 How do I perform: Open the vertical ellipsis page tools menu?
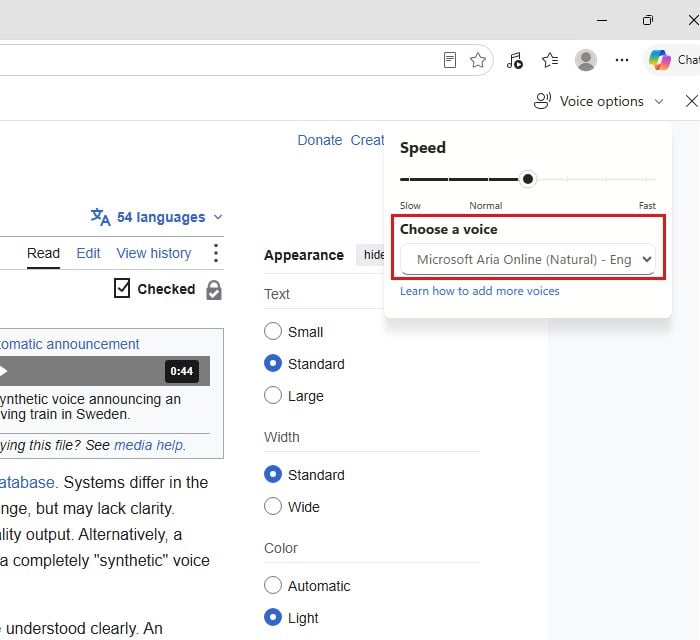pos(216,253)
